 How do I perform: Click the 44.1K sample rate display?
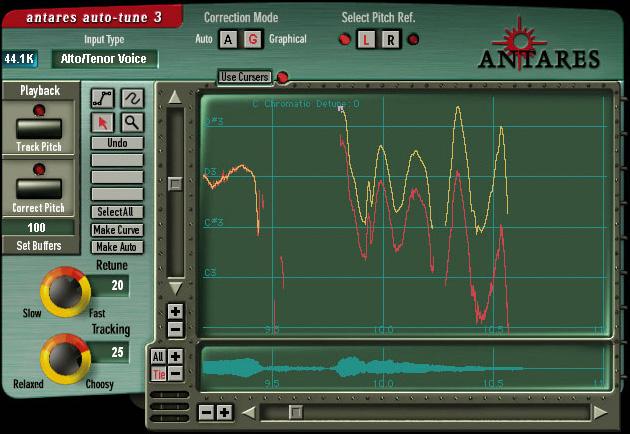point(19,59)
